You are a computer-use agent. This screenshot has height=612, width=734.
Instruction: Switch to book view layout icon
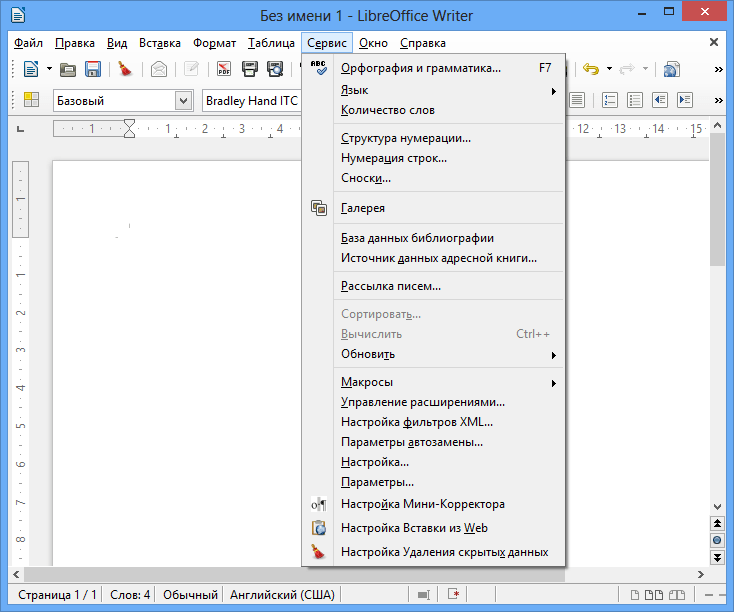pos(677,595)
